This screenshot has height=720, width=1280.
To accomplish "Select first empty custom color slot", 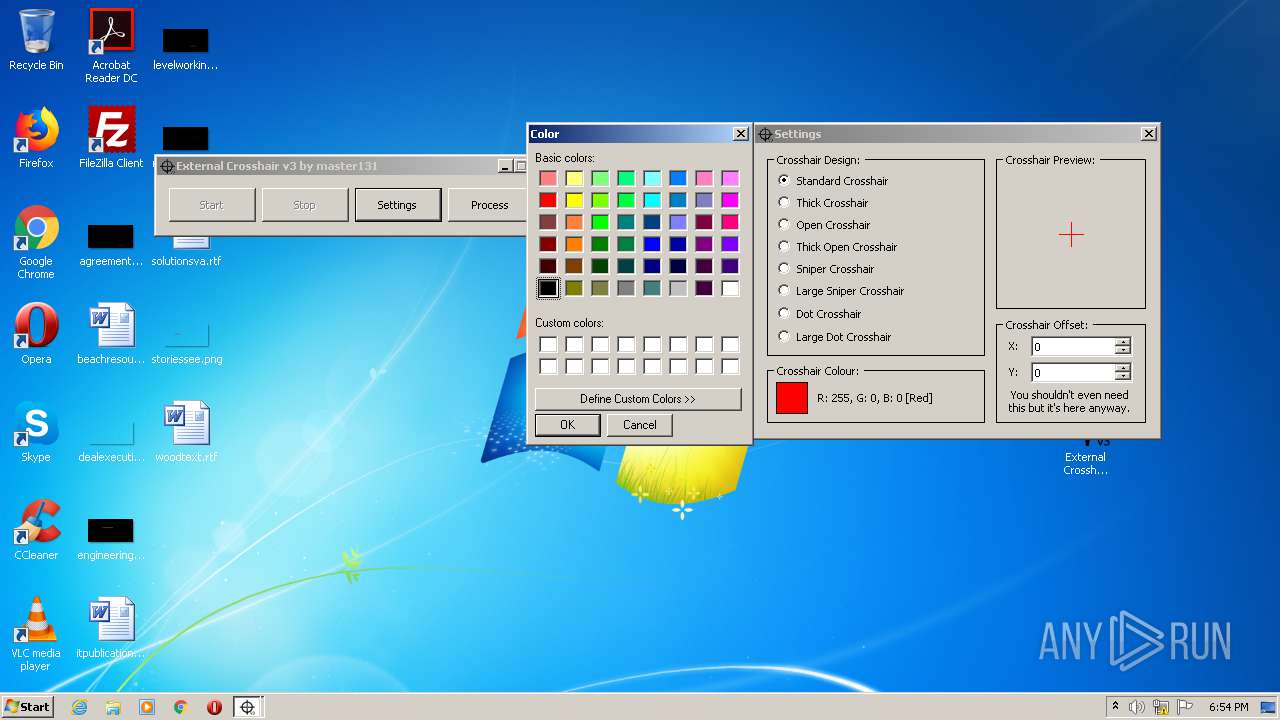I will pyautogui.click(x=548, y=344).
